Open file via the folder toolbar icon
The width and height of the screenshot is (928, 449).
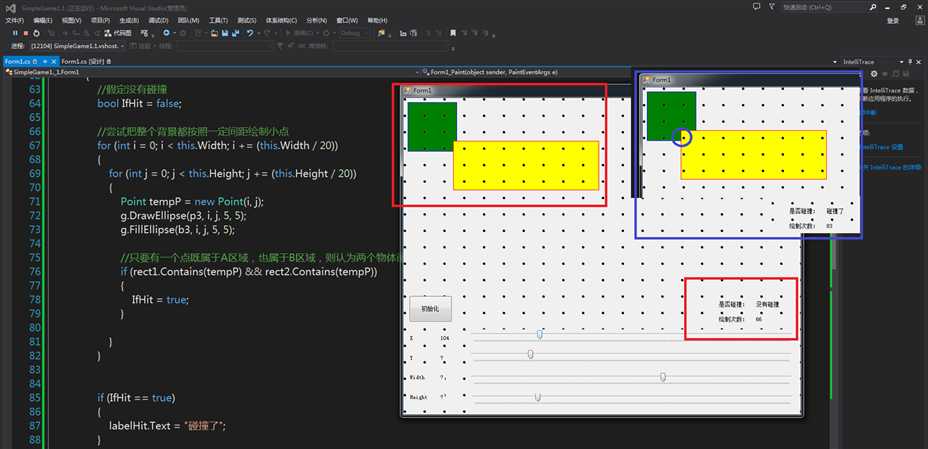point(214,33)
